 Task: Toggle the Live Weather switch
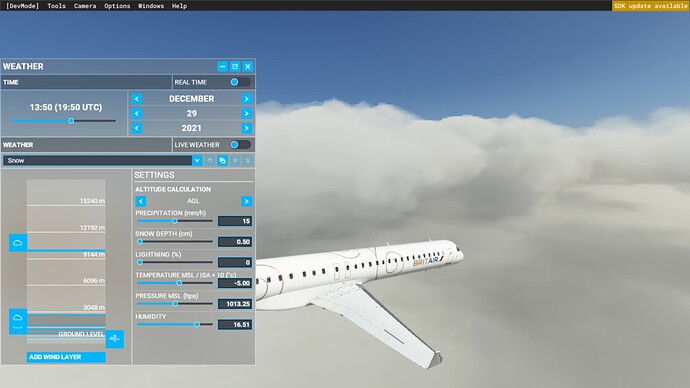240,144
